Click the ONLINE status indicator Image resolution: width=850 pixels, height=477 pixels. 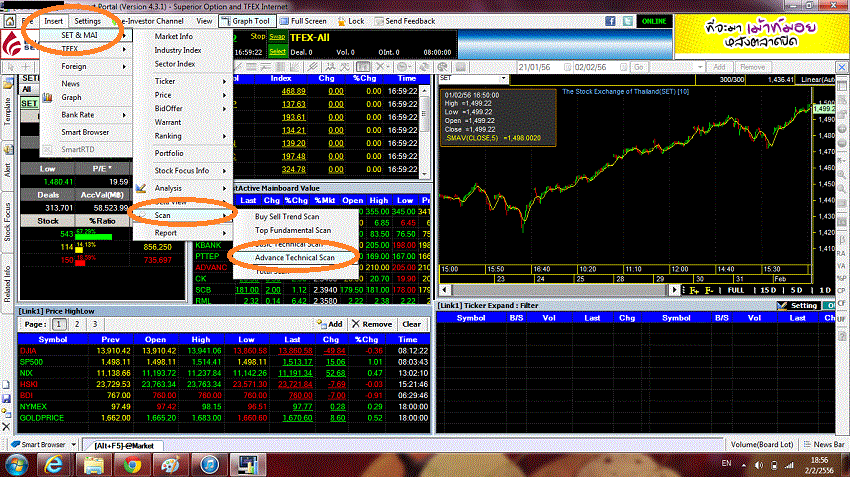click(x=654, y=21)
